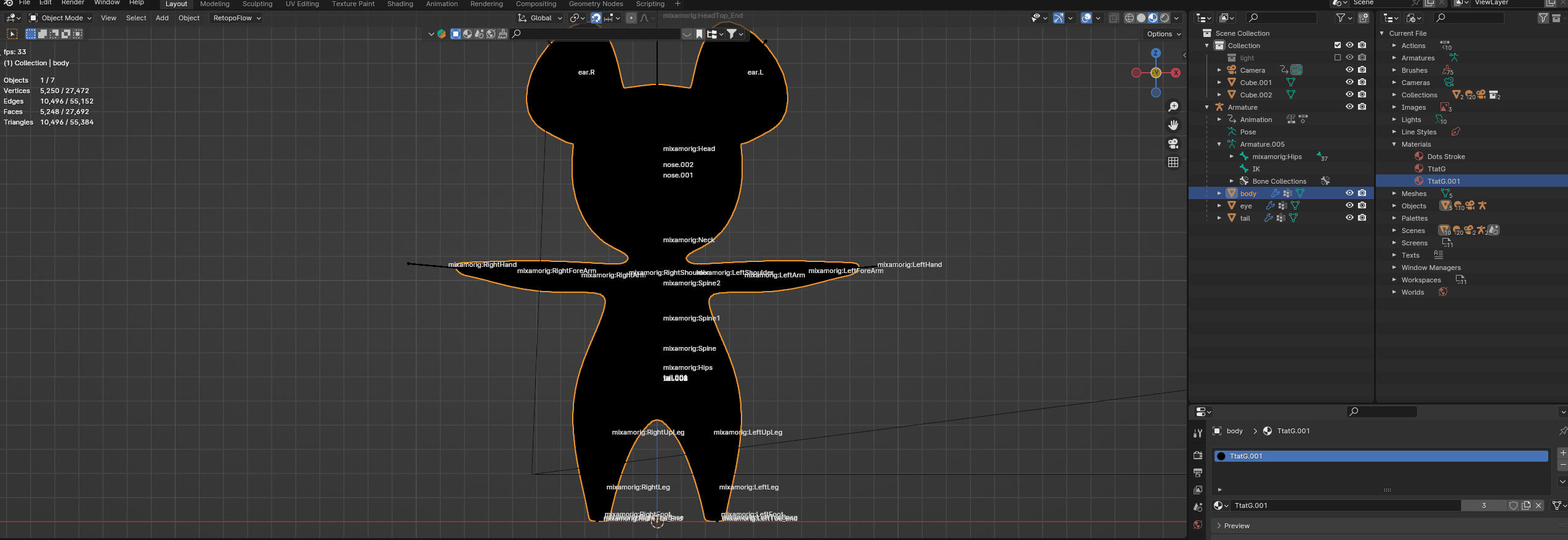The height and width of the screenshot is (540, 1568).
Task: Click the material name field TtatG.001
Action: 1345,505
